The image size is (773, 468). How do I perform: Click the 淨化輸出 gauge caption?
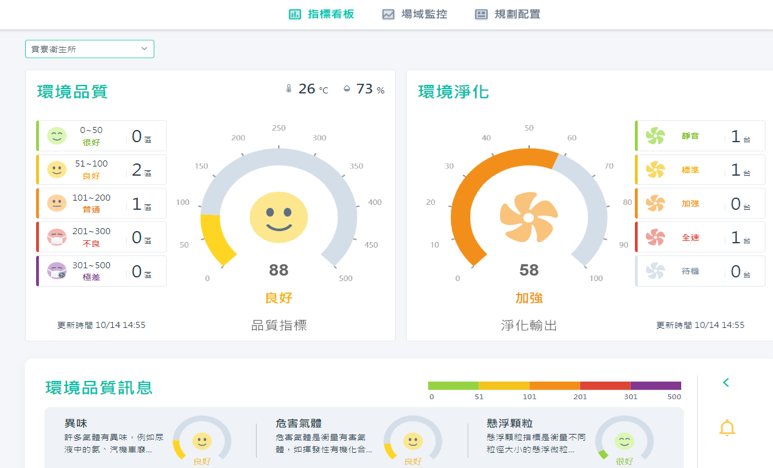point(529,325)
